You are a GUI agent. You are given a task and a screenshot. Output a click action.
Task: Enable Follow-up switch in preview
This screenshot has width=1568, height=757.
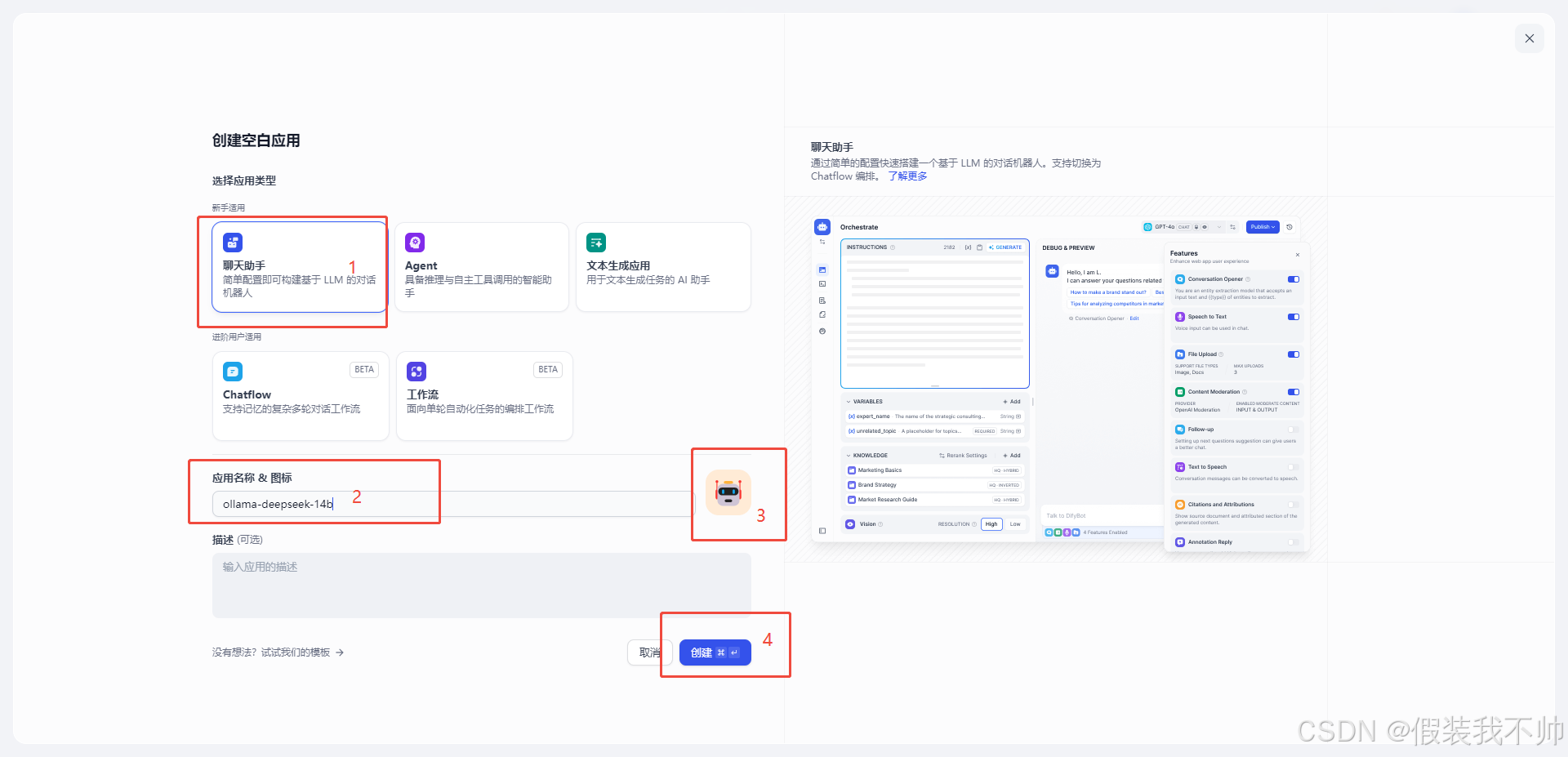(1294, 430)
